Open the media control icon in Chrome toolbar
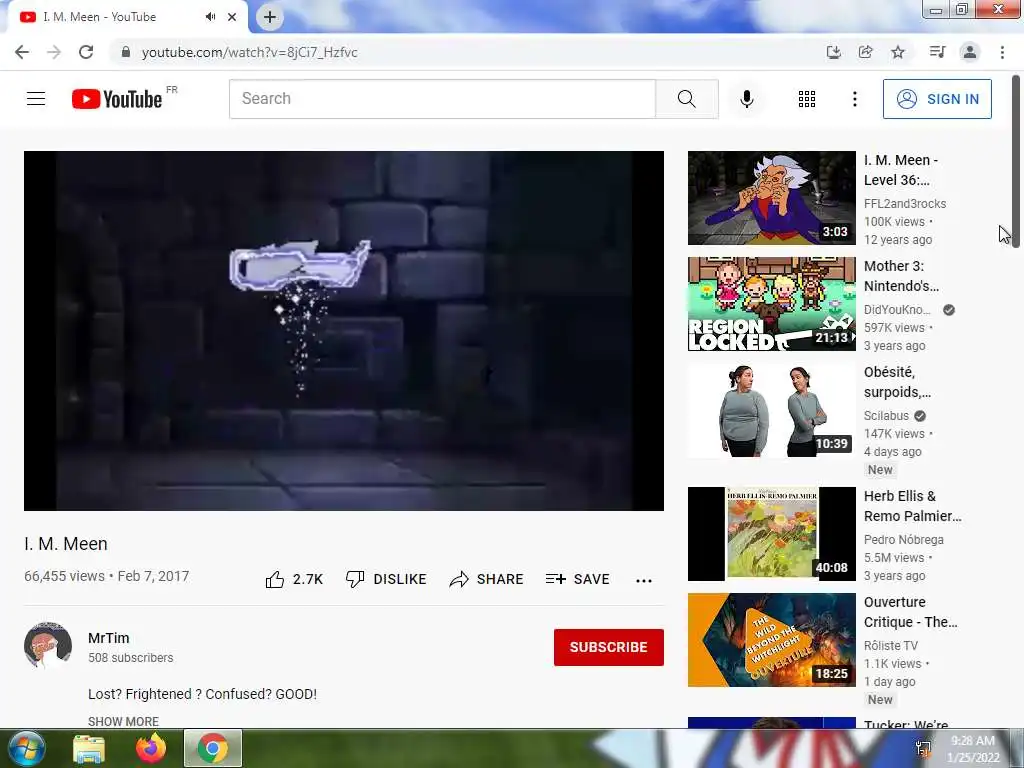 [937, 52]
